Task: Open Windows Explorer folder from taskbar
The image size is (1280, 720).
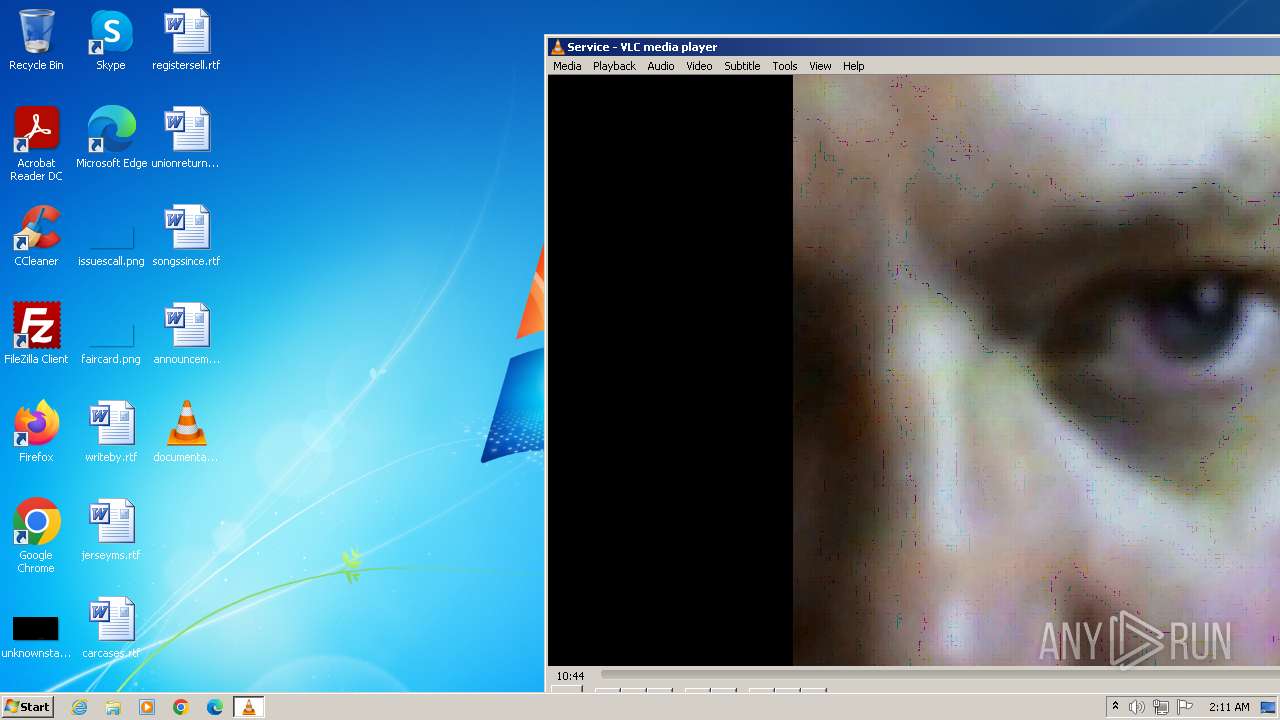Action: [113, 707]
